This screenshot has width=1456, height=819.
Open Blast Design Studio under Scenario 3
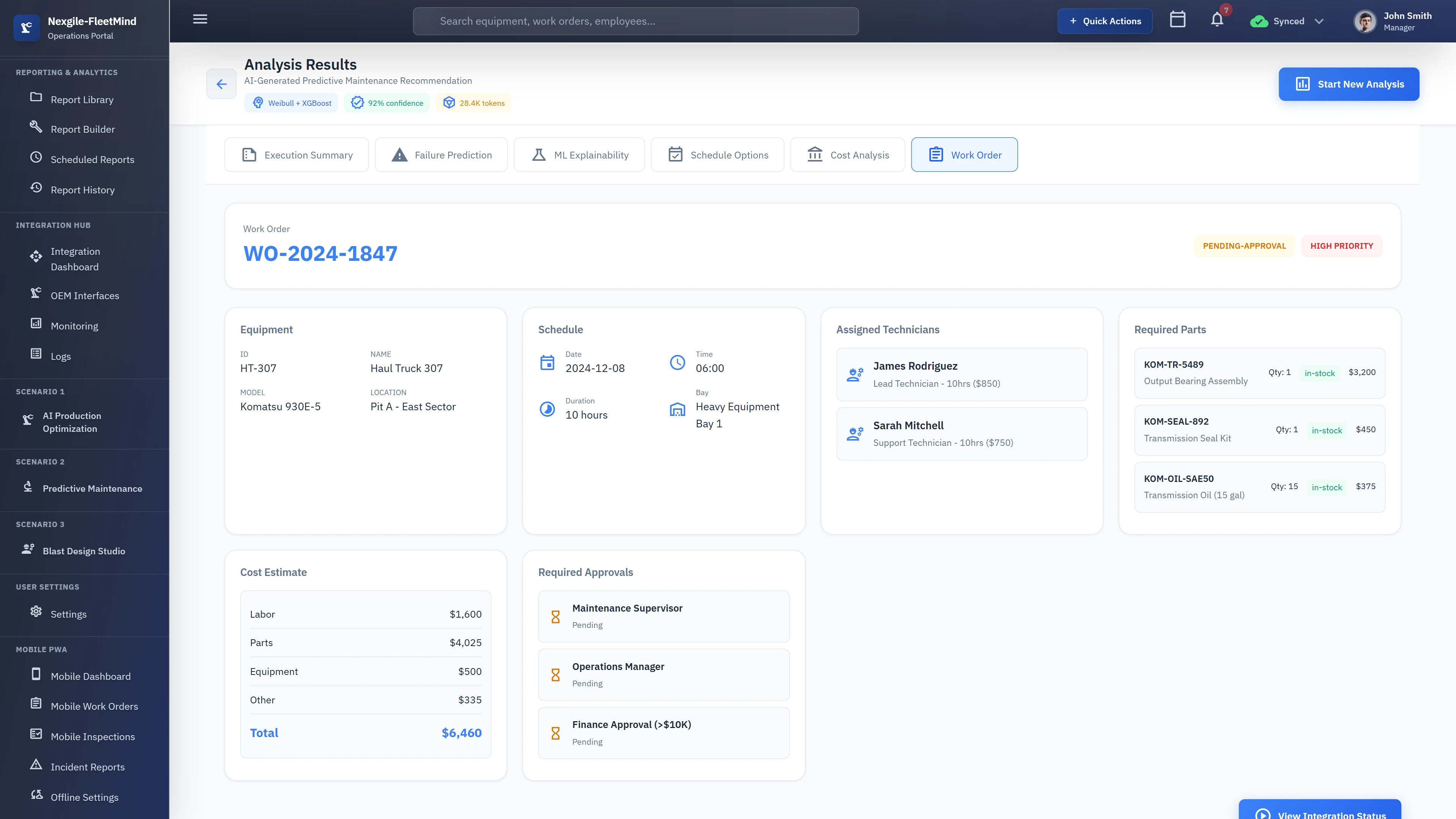coord(85,551)
